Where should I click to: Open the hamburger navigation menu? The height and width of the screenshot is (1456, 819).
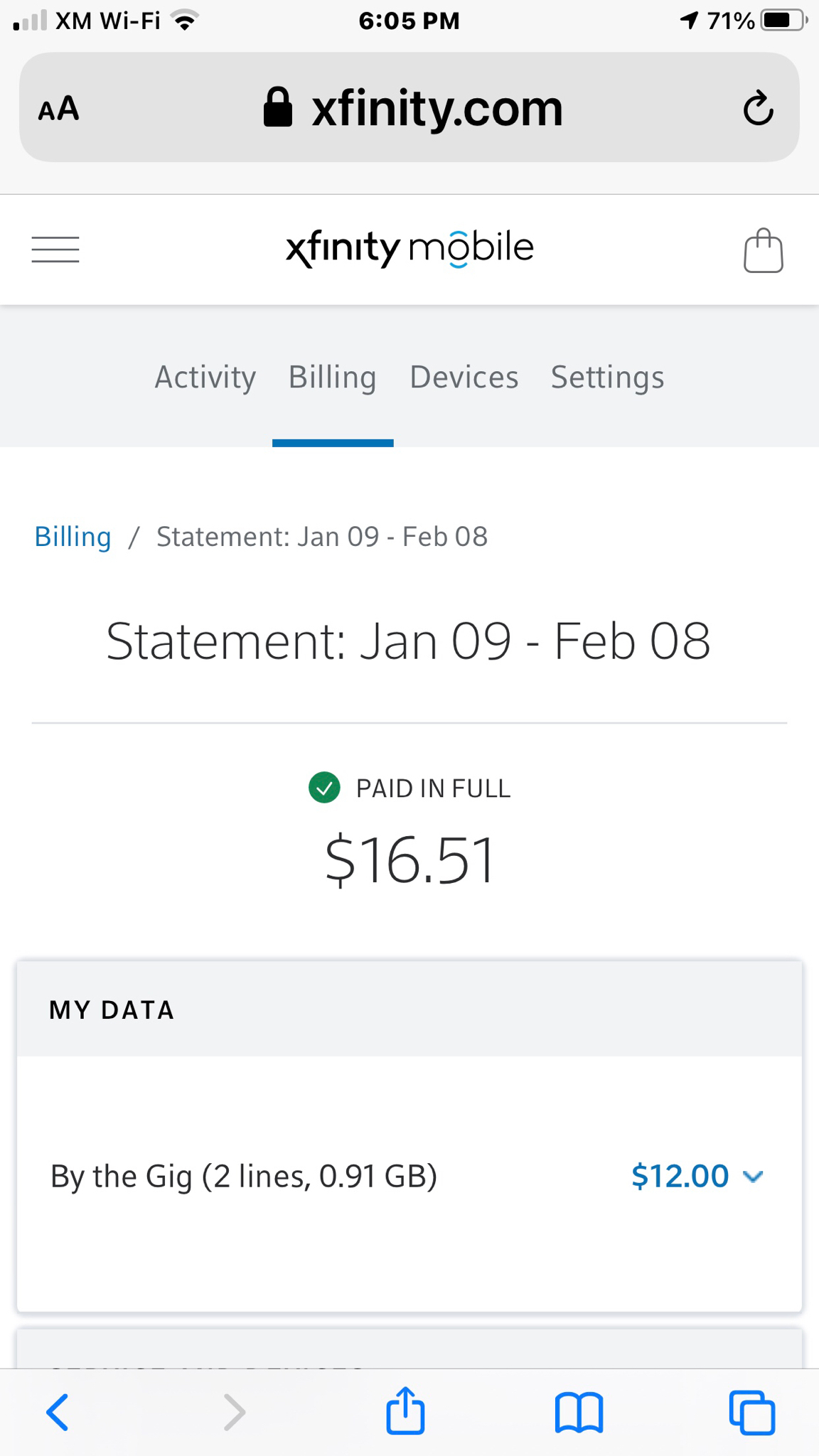55,250
